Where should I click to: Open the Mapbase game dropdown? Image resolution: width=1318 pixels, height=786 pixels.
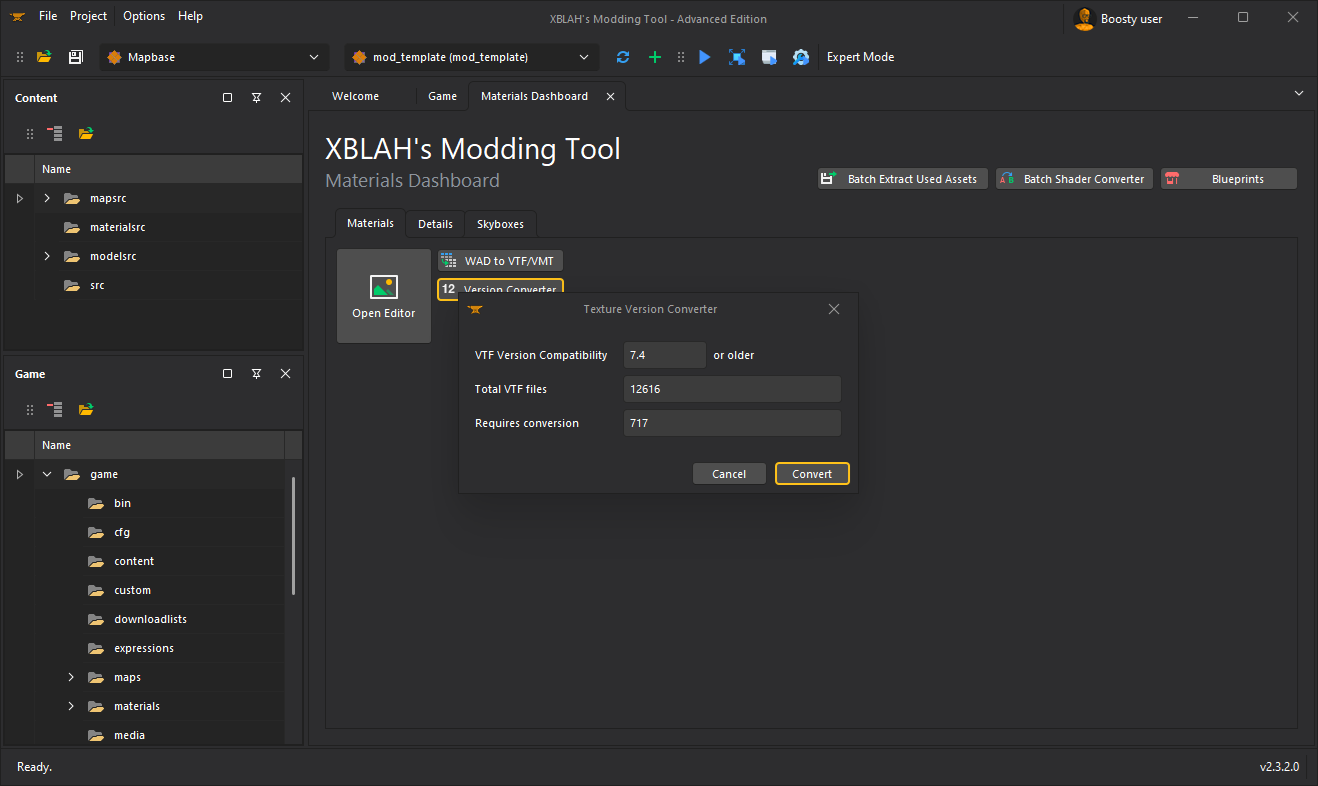[214, 58]
